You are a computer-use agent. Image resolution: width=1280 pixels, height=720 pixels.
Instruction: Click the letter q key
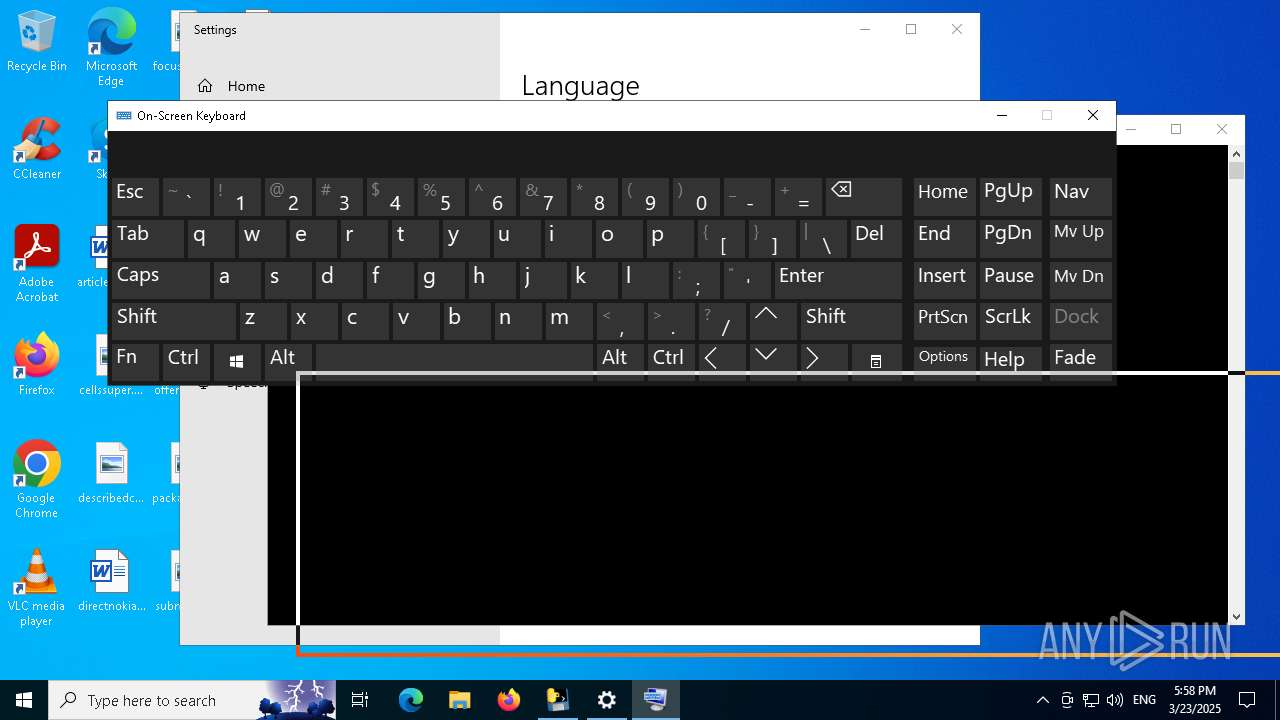point(210,238)
